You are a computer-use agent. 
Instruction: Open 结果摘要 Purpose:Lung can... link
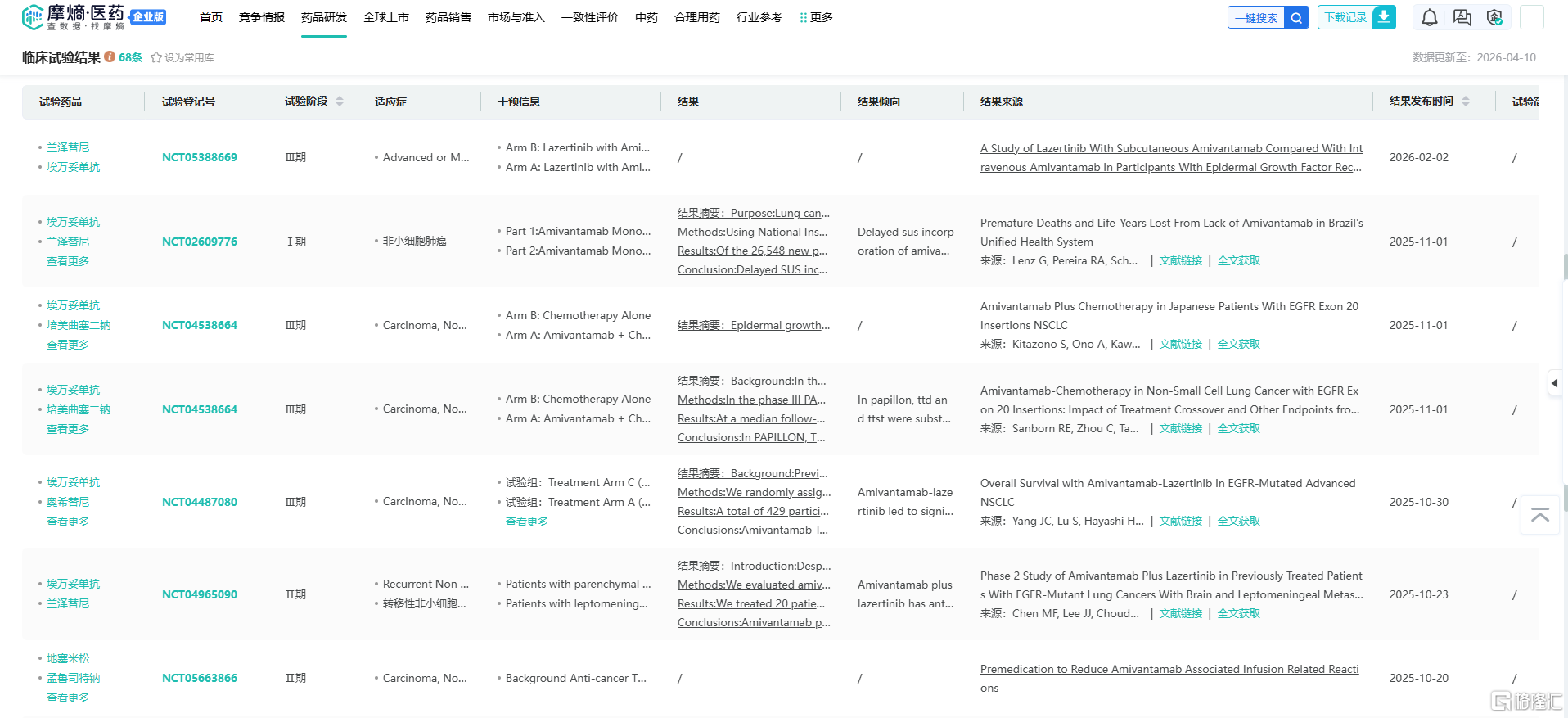[754, 213]
